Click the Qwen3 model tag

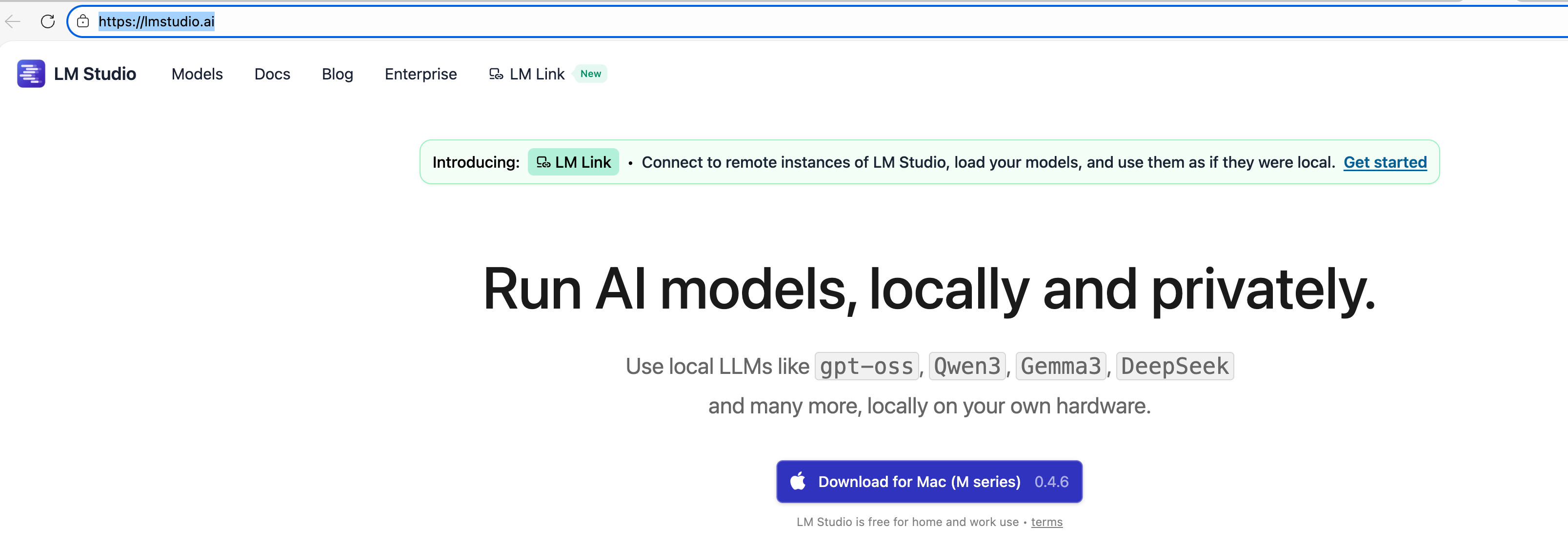[x=966, y=367]
